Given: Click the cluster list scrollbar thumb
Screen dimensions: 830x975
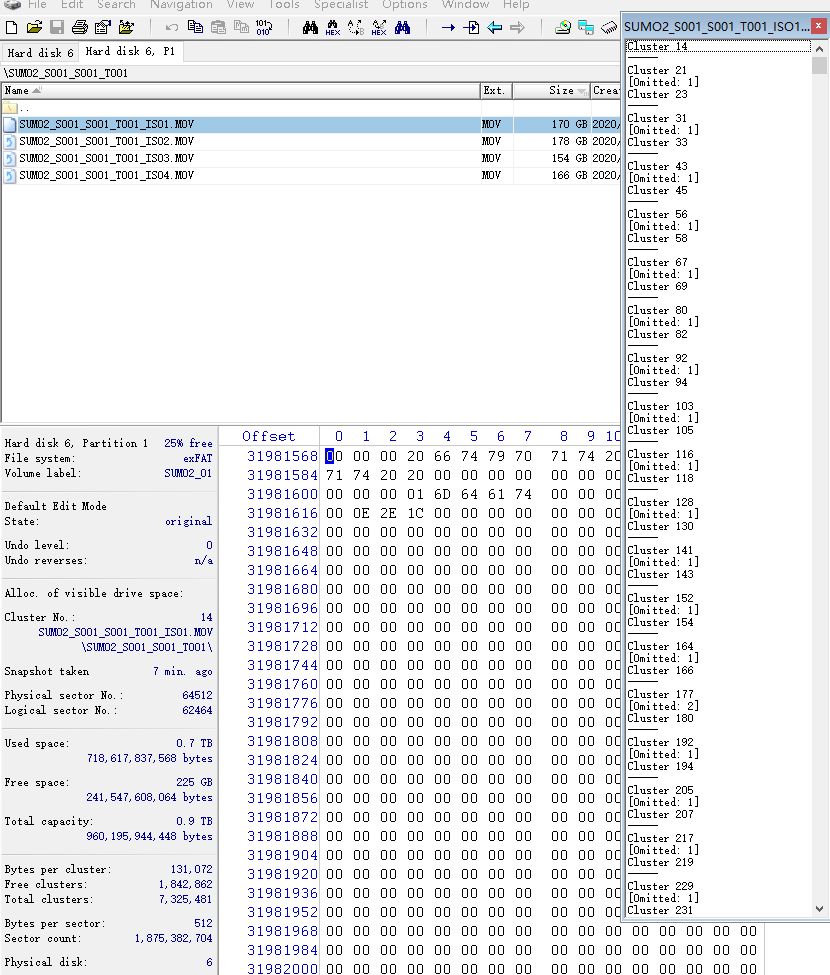Looking at the screenshot, I should pos(819,66).
